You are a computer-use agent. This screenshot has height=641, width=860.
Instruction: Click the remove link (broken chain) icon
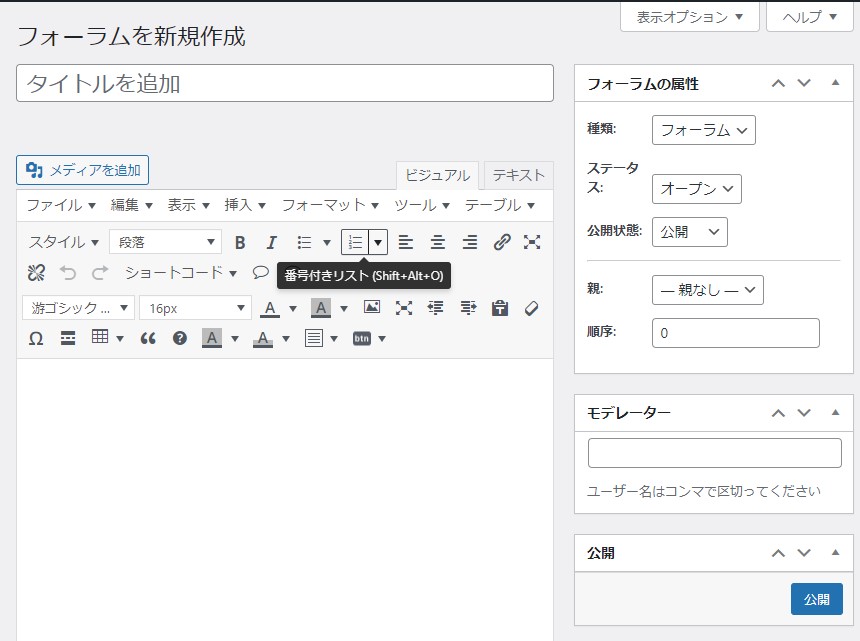click(36, 272)
